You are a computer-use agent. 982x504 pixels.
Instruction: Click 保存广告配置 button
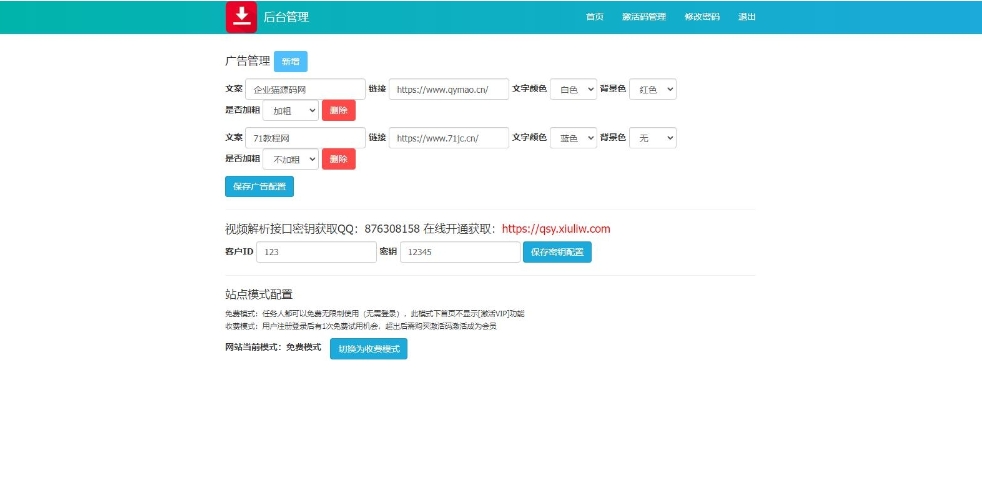259,186
